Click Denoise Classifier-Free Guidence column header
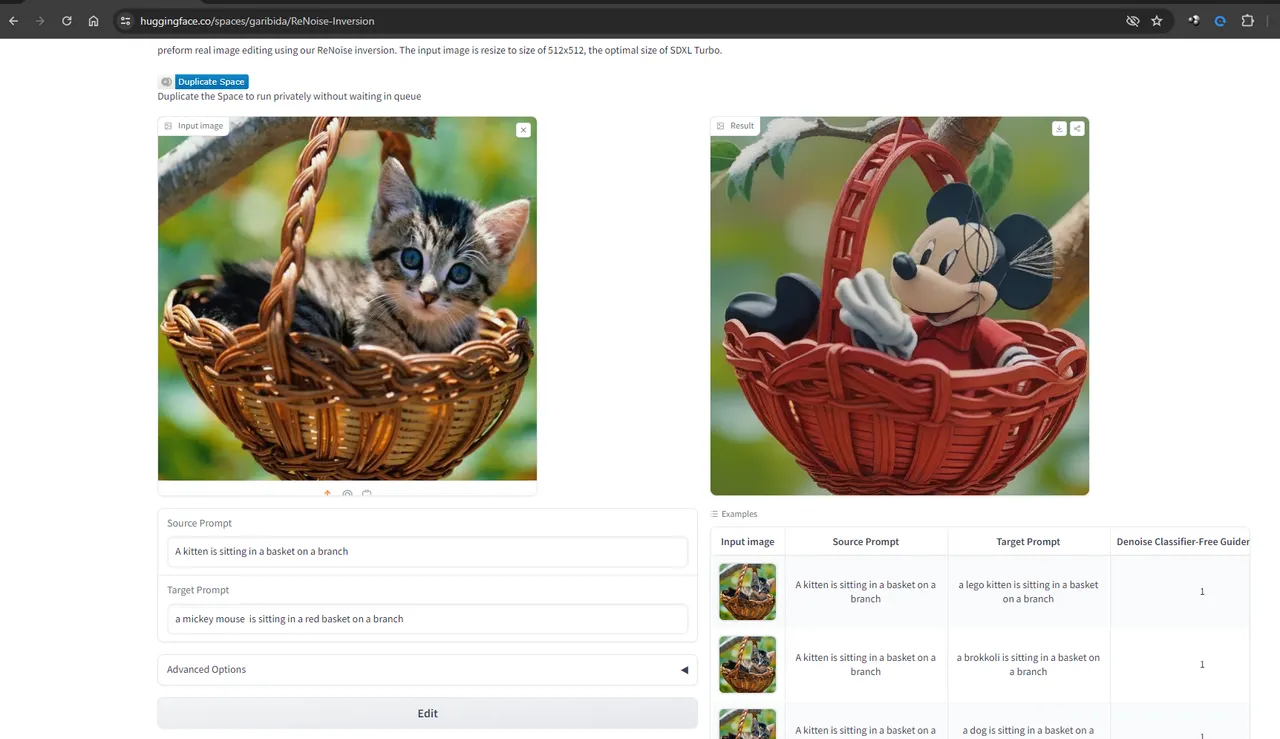Image resolution: width=1280 pixels, height=739 pixels. coord(1181,542)
